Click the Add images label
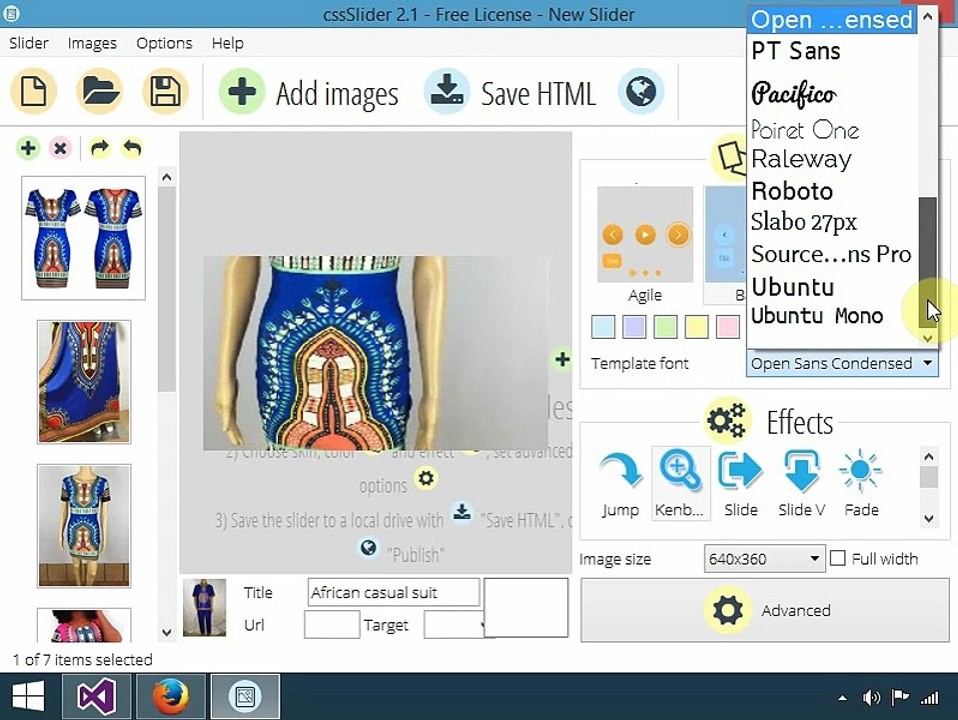 pyautogui.click(x=337, y=94)
